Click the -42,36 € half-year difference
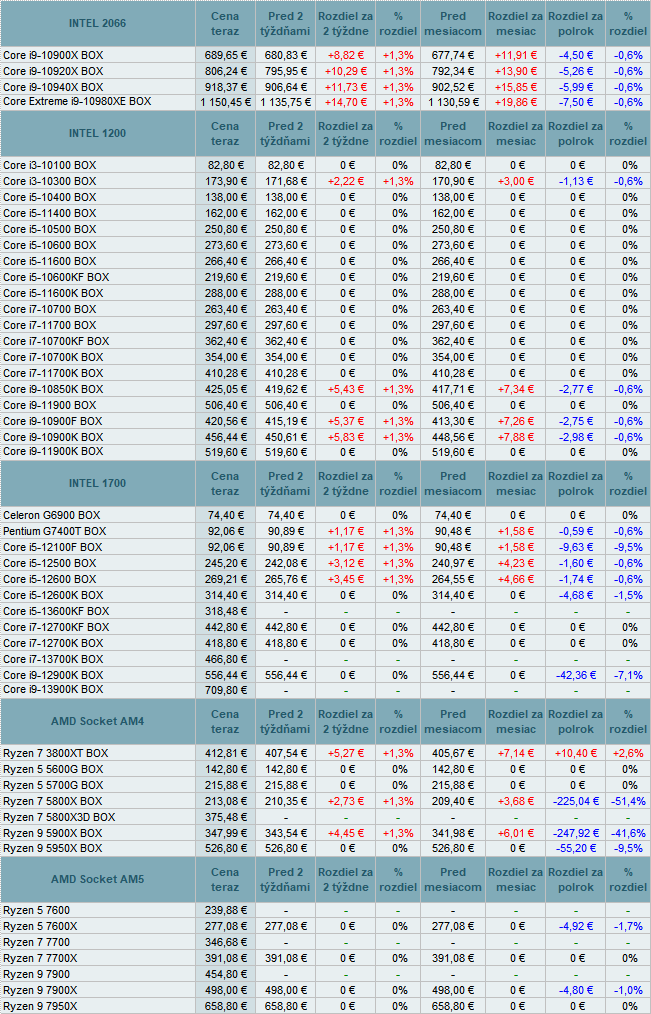 [575, 675]
